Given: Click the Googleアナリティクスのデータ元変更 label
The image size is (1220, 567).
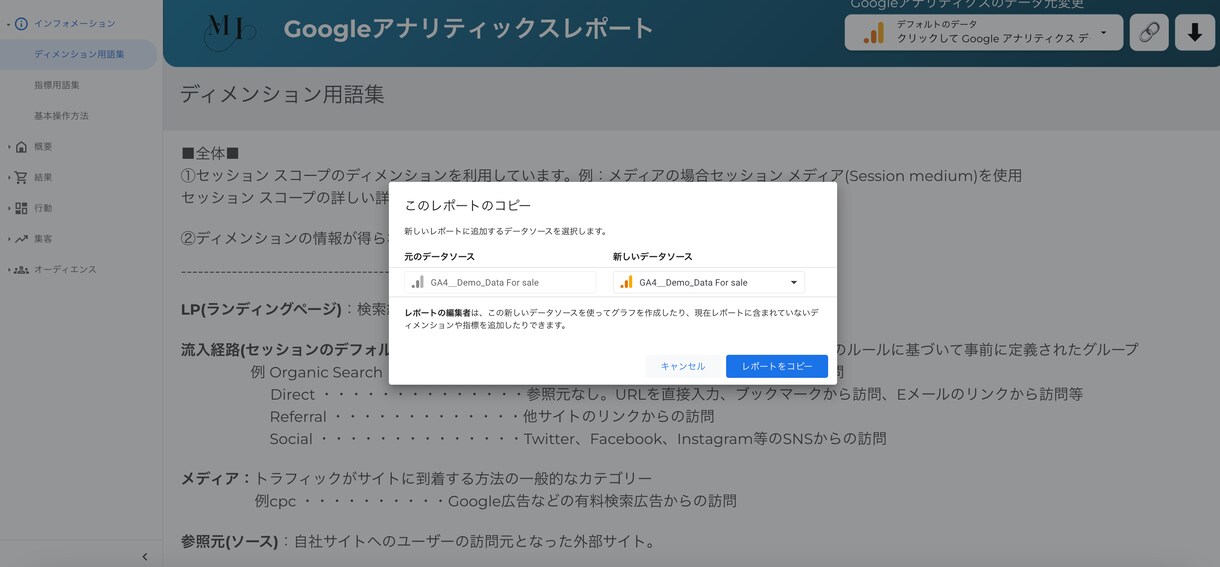Looking at the screenshot, I should point(967,5).
